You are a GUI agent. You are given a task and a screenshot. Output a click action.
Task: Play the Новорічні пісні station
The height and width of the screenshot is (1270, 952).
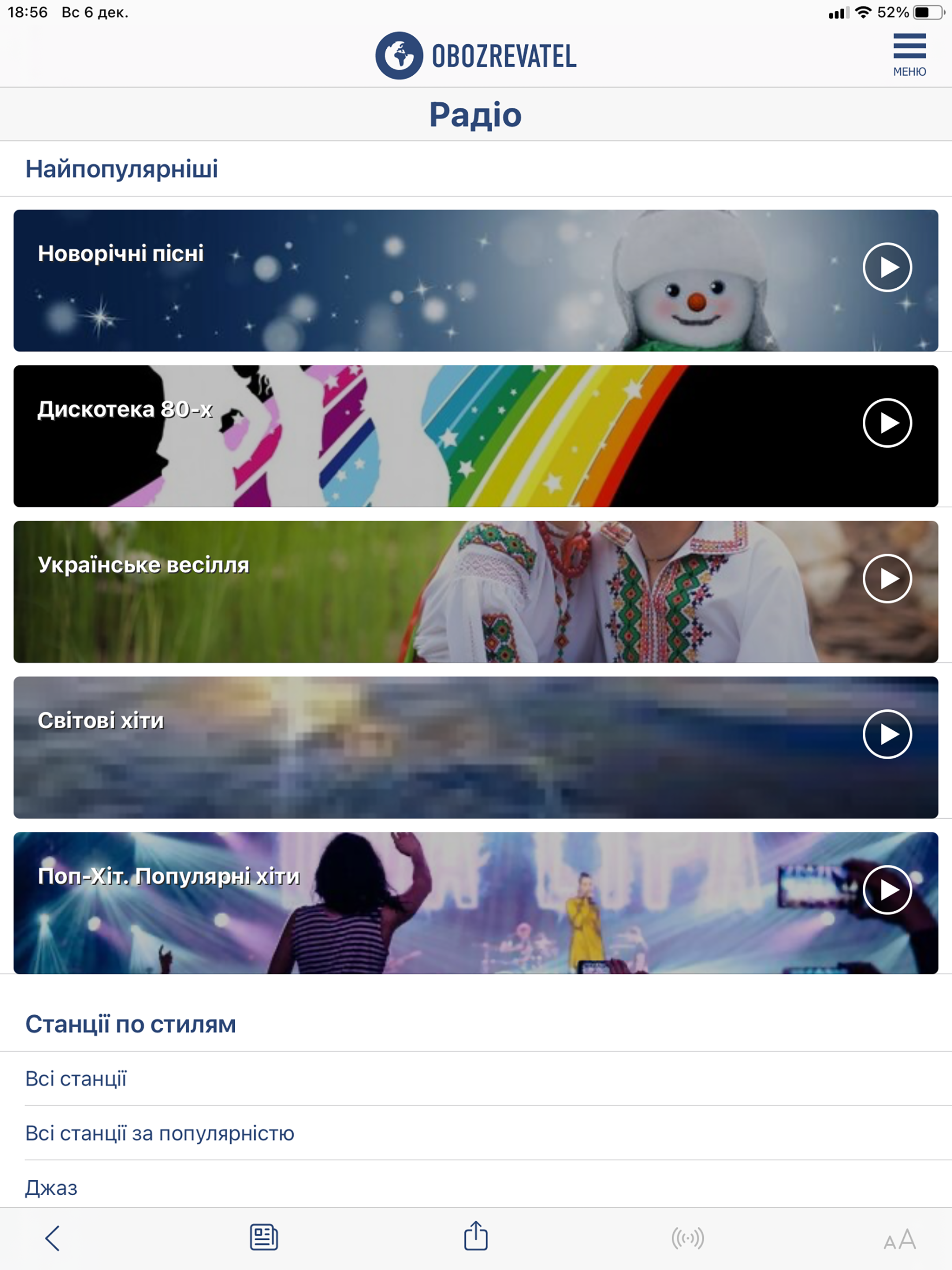click(x=887, y=268)
